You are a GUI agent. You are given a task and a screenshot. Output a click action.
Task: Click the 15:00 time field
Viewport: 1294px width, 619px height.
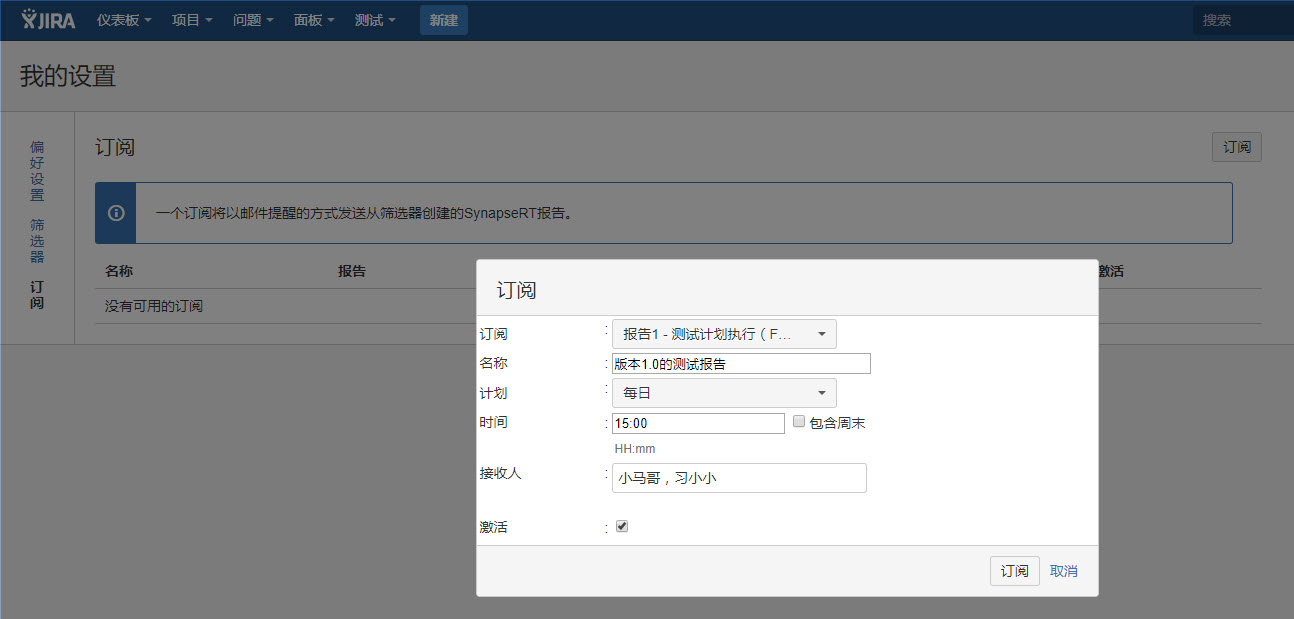point(698,423)
